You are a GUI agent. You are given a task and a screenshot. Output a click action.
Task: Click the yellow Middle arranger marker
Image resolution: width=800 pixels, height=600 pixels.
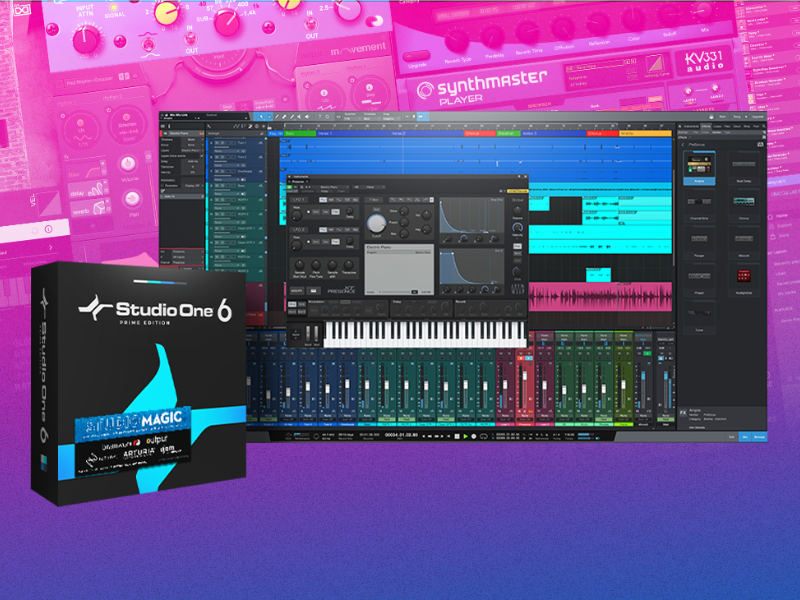(645, 133)
